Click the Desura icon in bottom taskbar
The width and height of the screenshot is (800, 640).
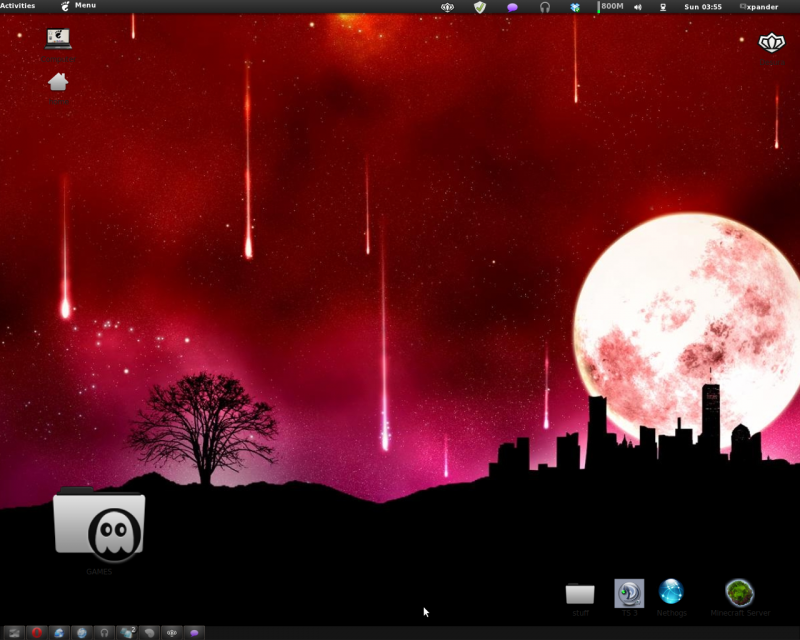pyautogui.click(x=171, y=633)
